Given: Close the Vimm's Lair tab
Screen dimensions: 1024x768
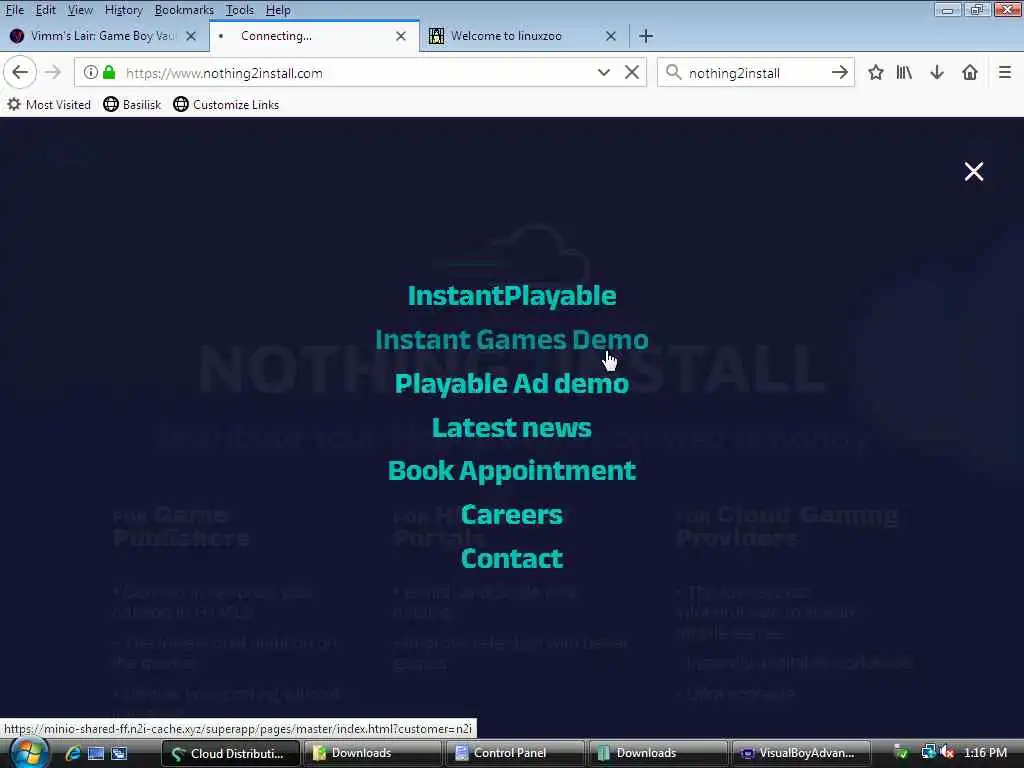Looking at the screenshot, I should (x=191, y=36).
